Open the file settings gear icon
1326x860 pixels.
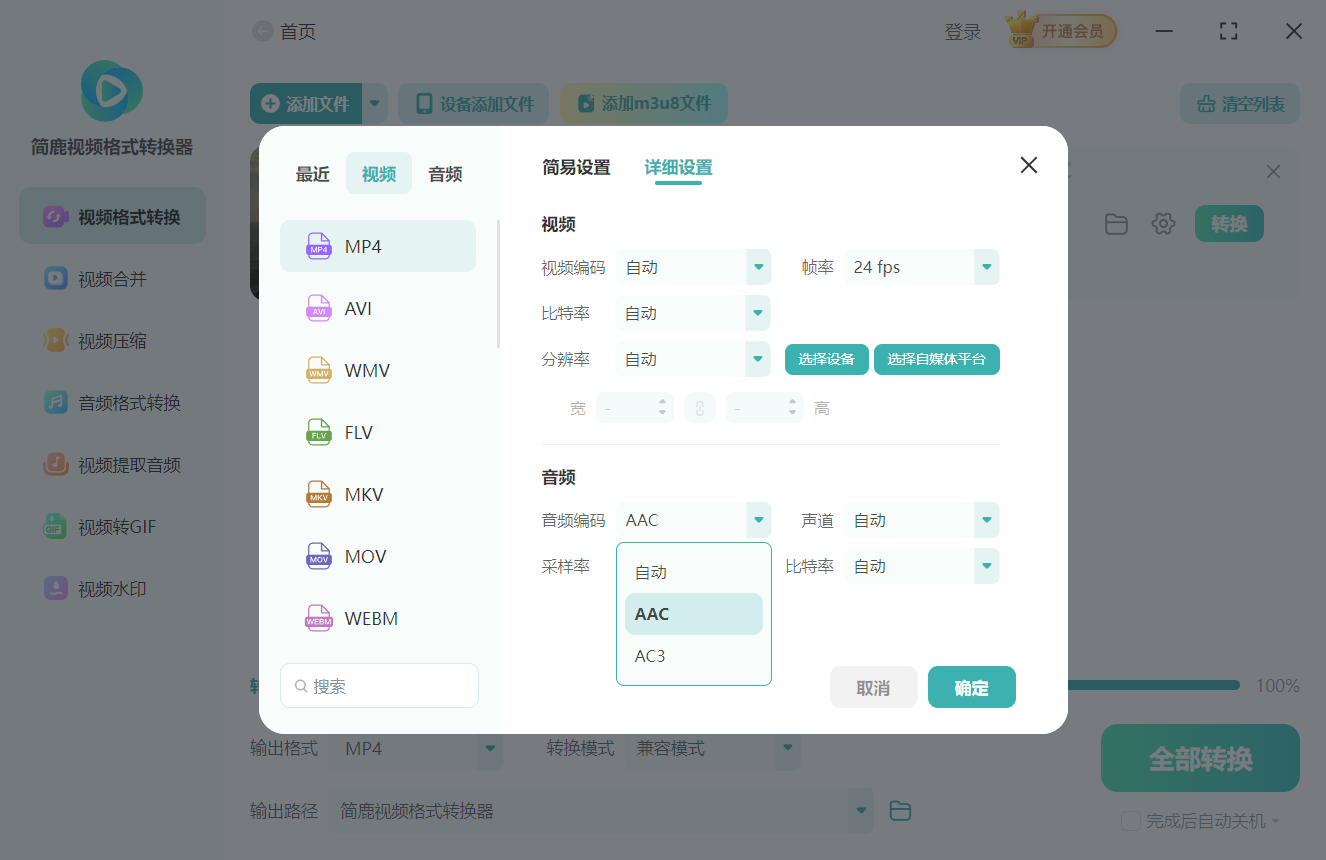click(x=1163, y=224)
